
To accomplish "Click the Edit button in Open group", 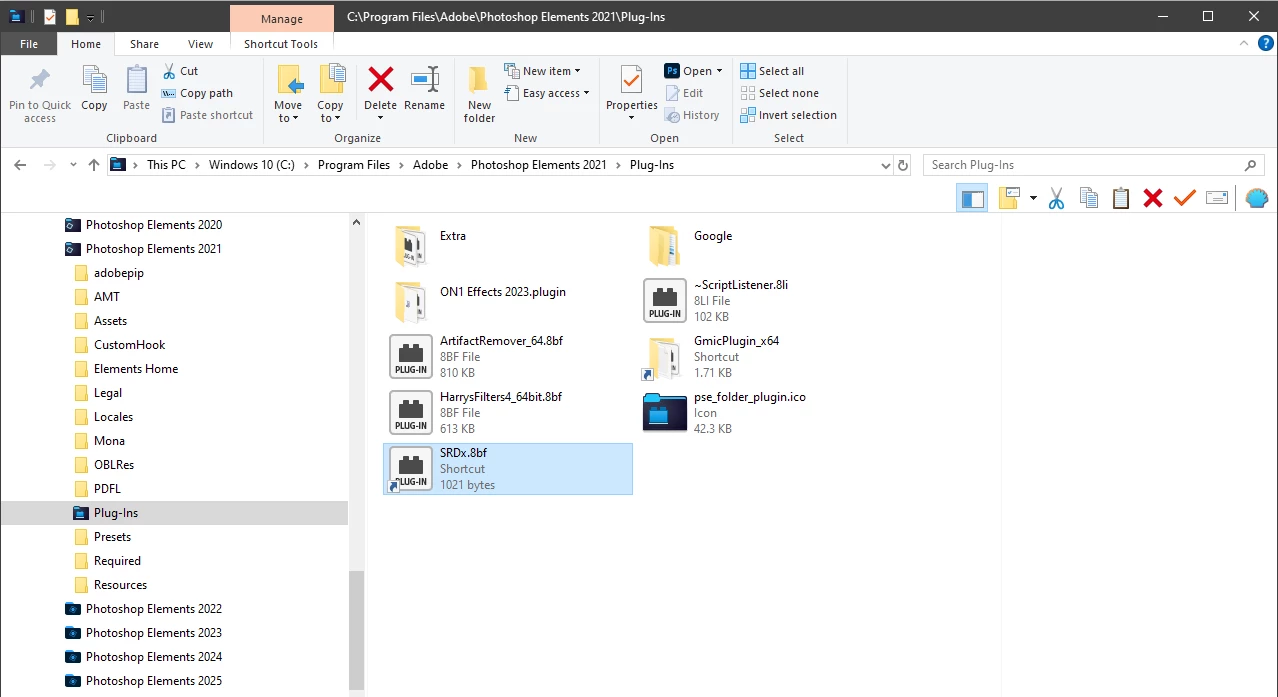I will point(684,93).
